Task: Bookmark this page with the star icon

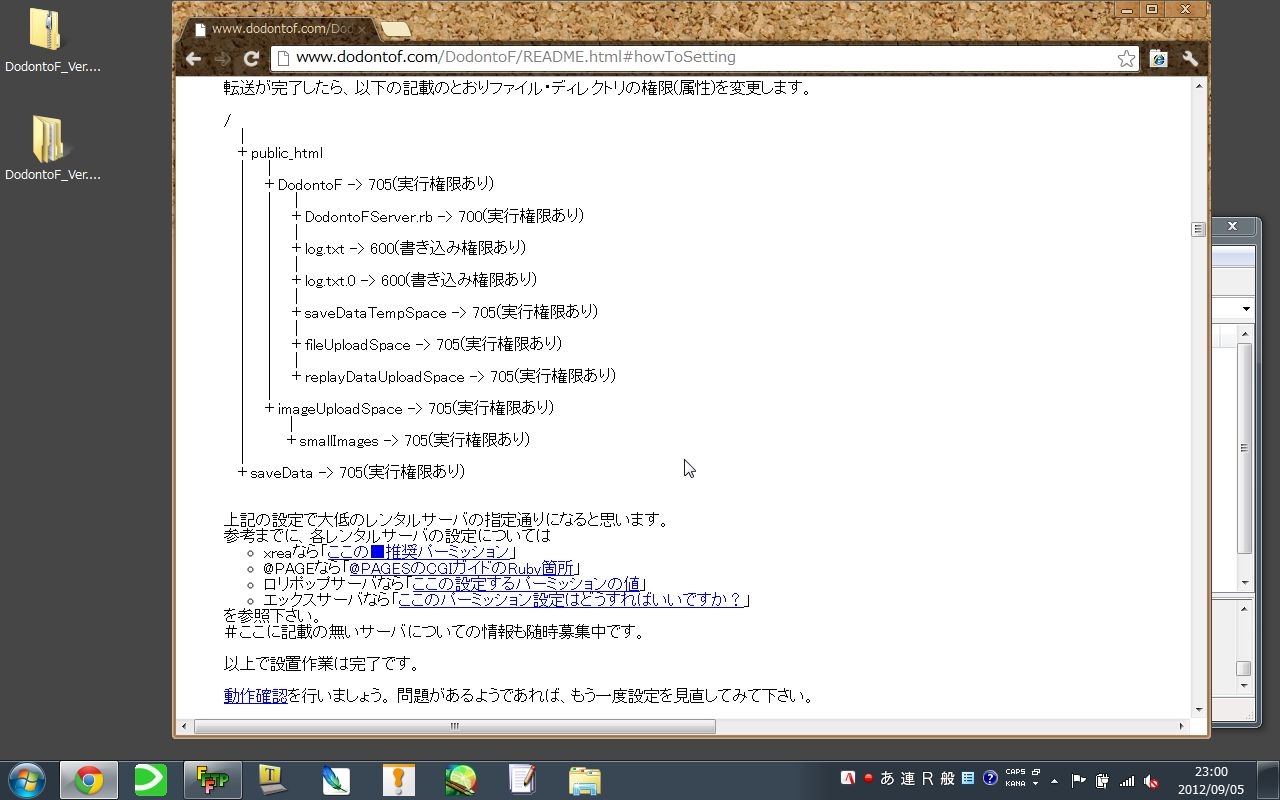Action: click(x=1126, y=58)
